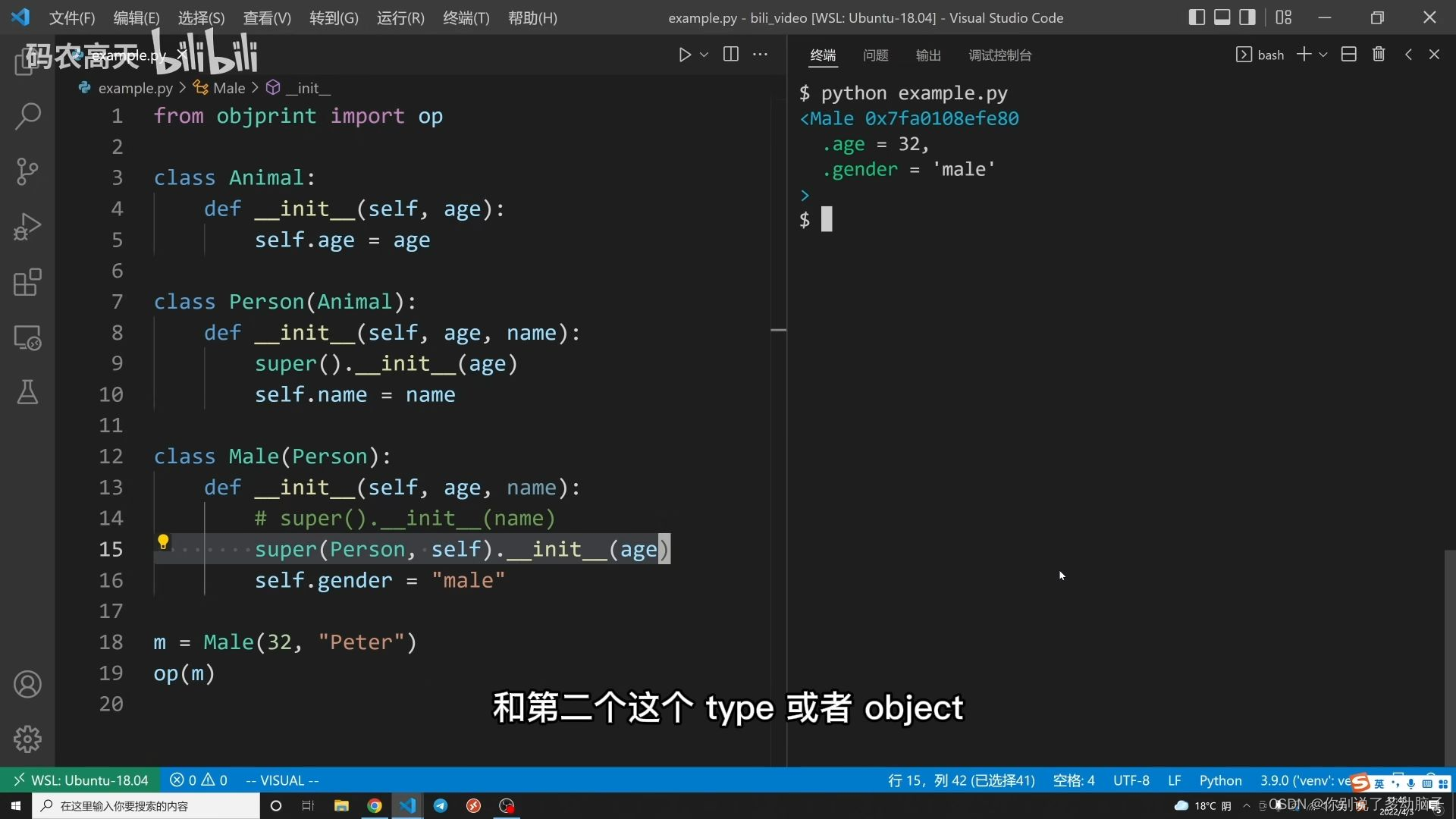Open Telegram from the taskbar
This screenshot has height=819, width=1456.
(x=441, y=805)
